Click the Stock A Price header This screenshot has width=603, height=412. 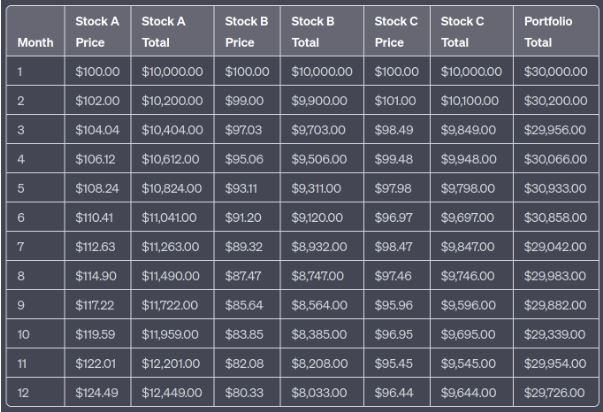pos(96,32)
